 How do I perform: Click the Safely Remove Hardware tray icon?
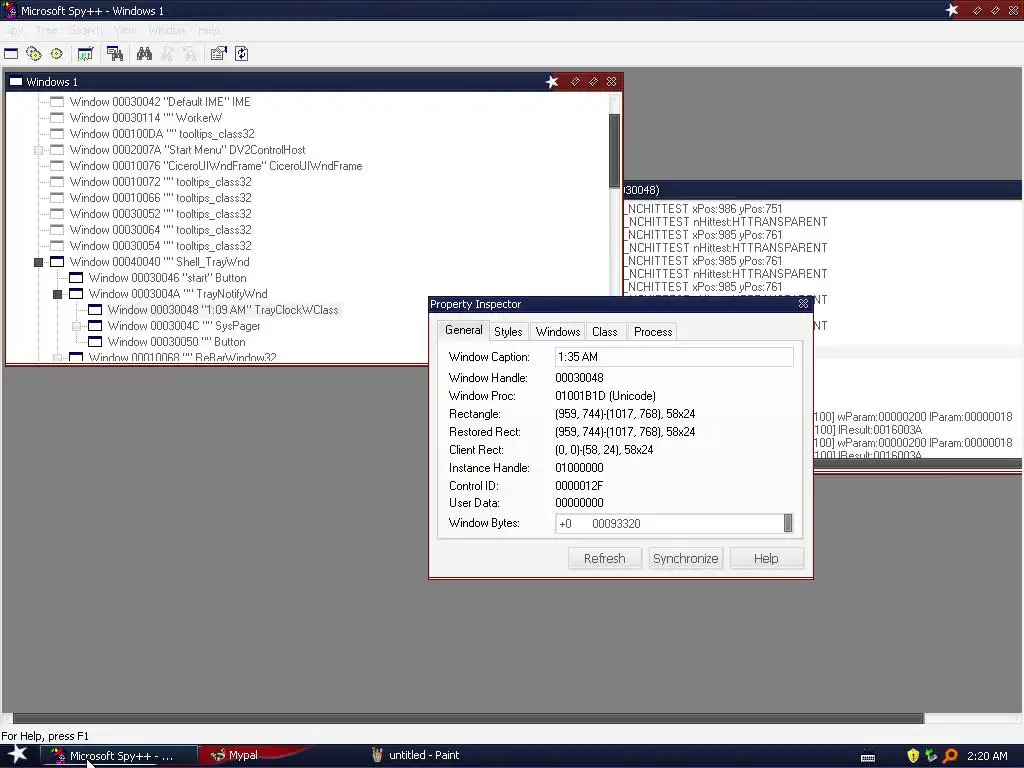point(931,756)
